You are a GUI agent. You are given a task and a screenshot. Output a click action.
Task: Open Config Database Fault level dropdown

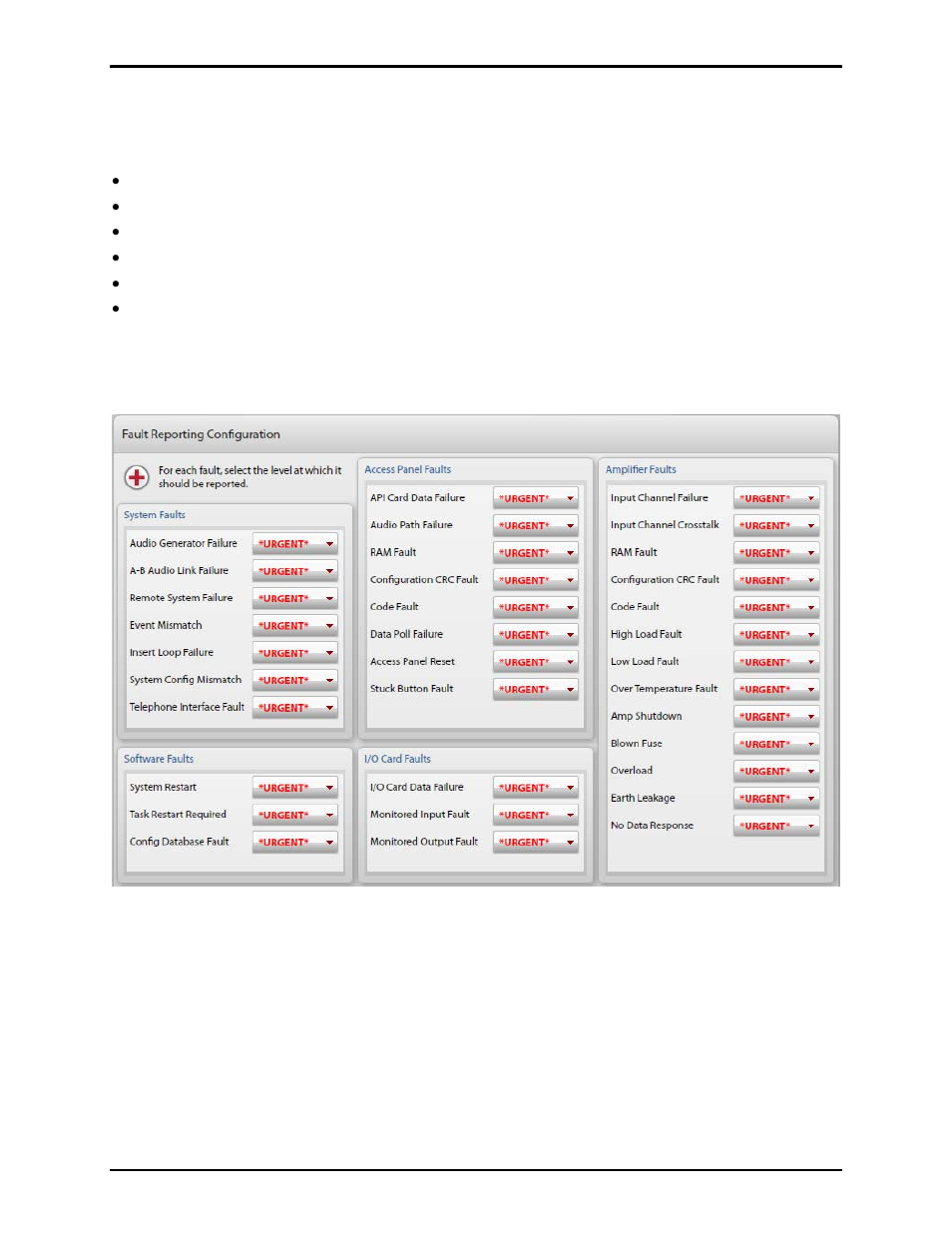coord(295,842)
